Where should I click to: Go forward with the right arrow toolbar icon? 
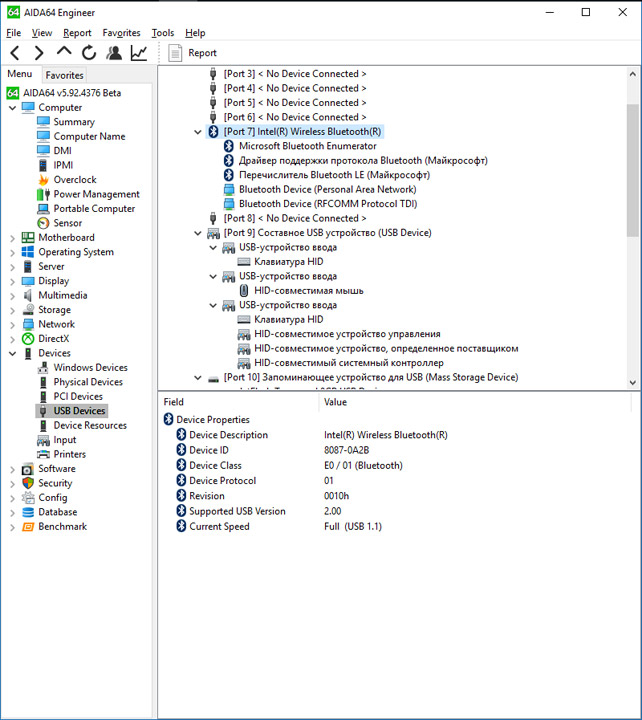[x=39, y=53]
